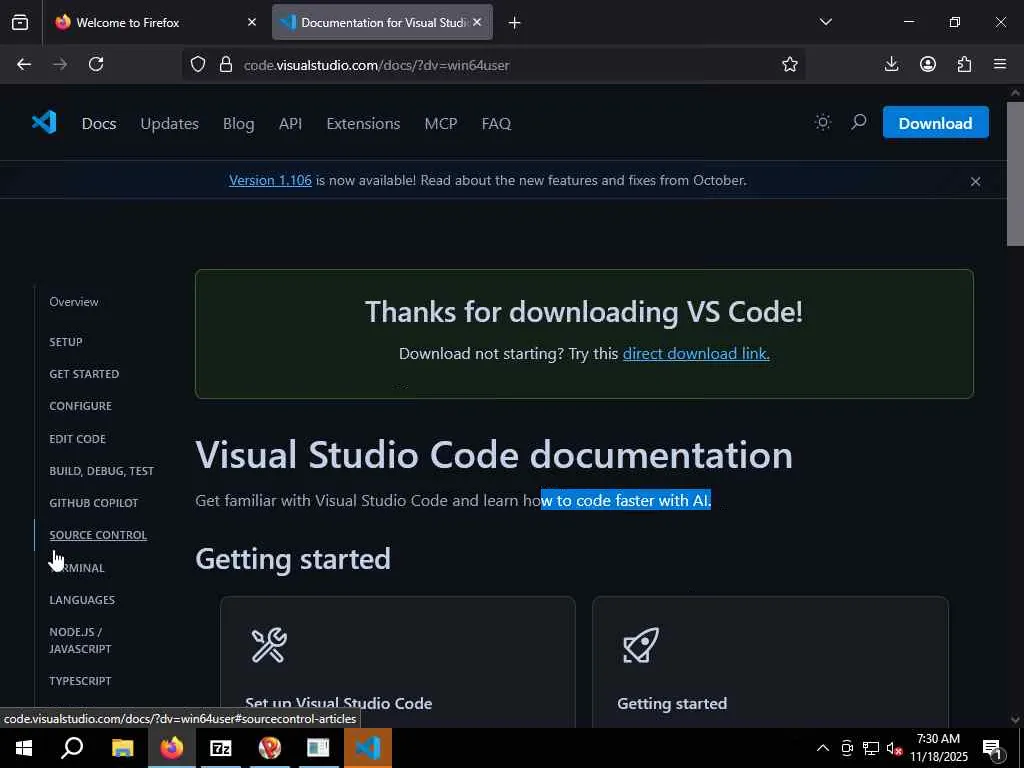Image resolution: width=1024 pixels, height=768 pixels.
Task: Open the site search magnifier icon
Action: pyautogui.click(x=859, y=122)
